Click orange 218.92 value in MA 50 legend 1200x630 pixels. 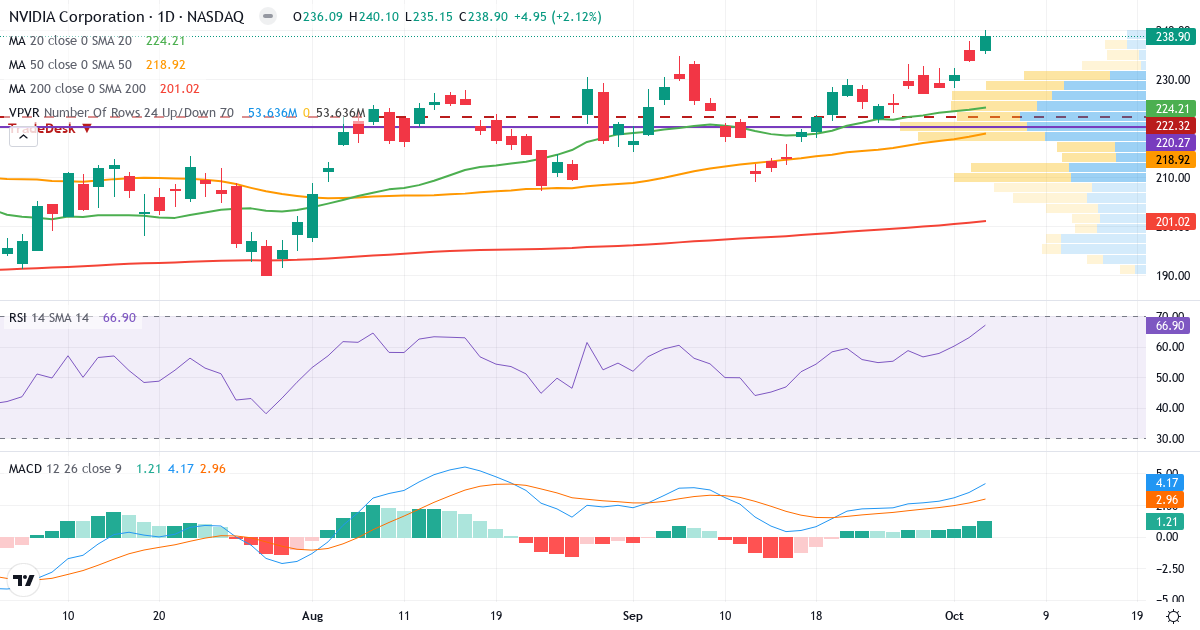166,65
